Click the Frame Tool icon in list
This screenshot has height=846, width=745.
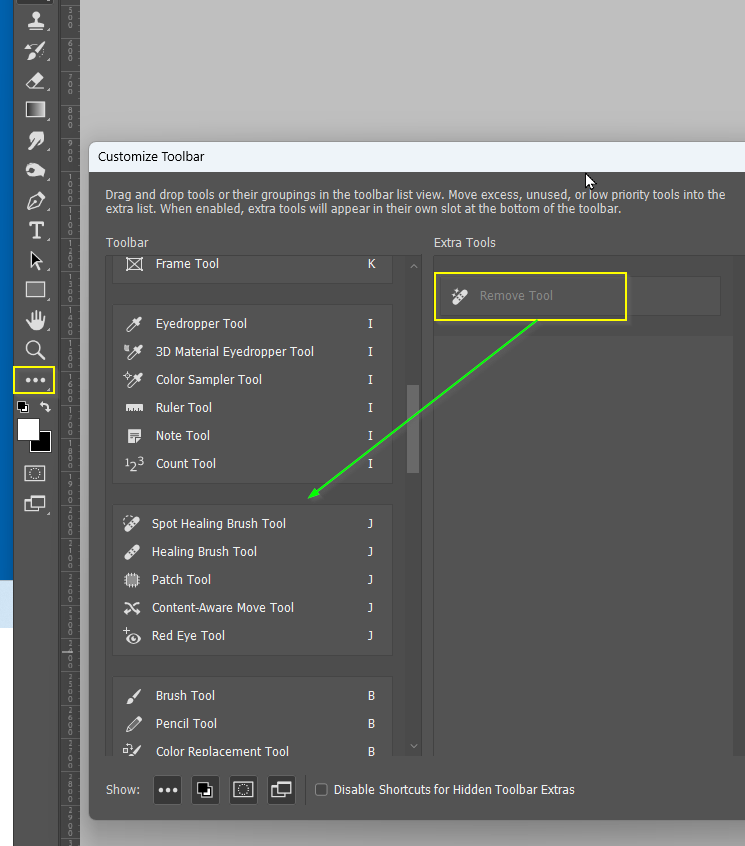[x=134, y=264]
